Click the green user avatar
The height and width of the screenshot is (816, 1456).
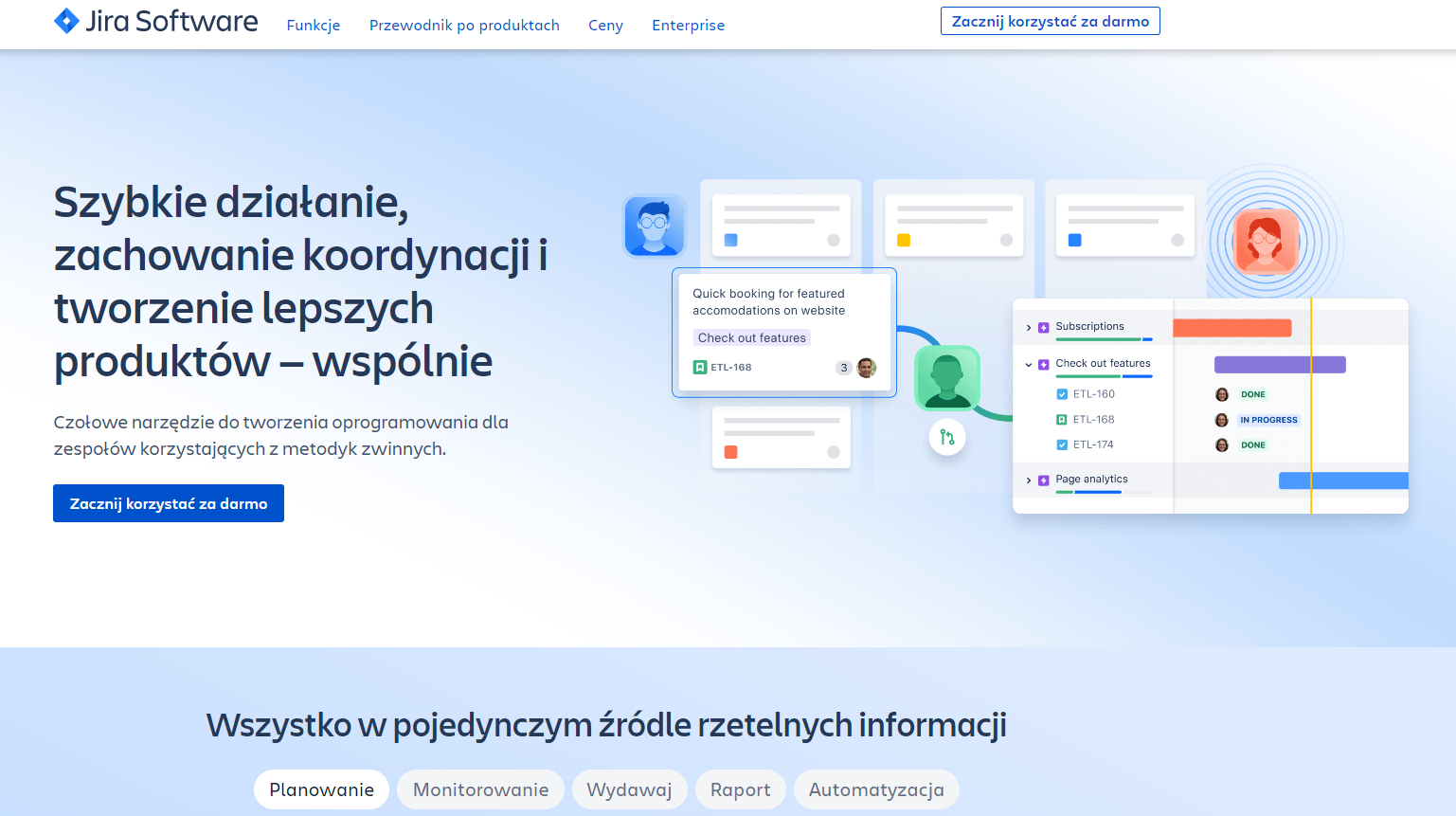click(946, 378)
